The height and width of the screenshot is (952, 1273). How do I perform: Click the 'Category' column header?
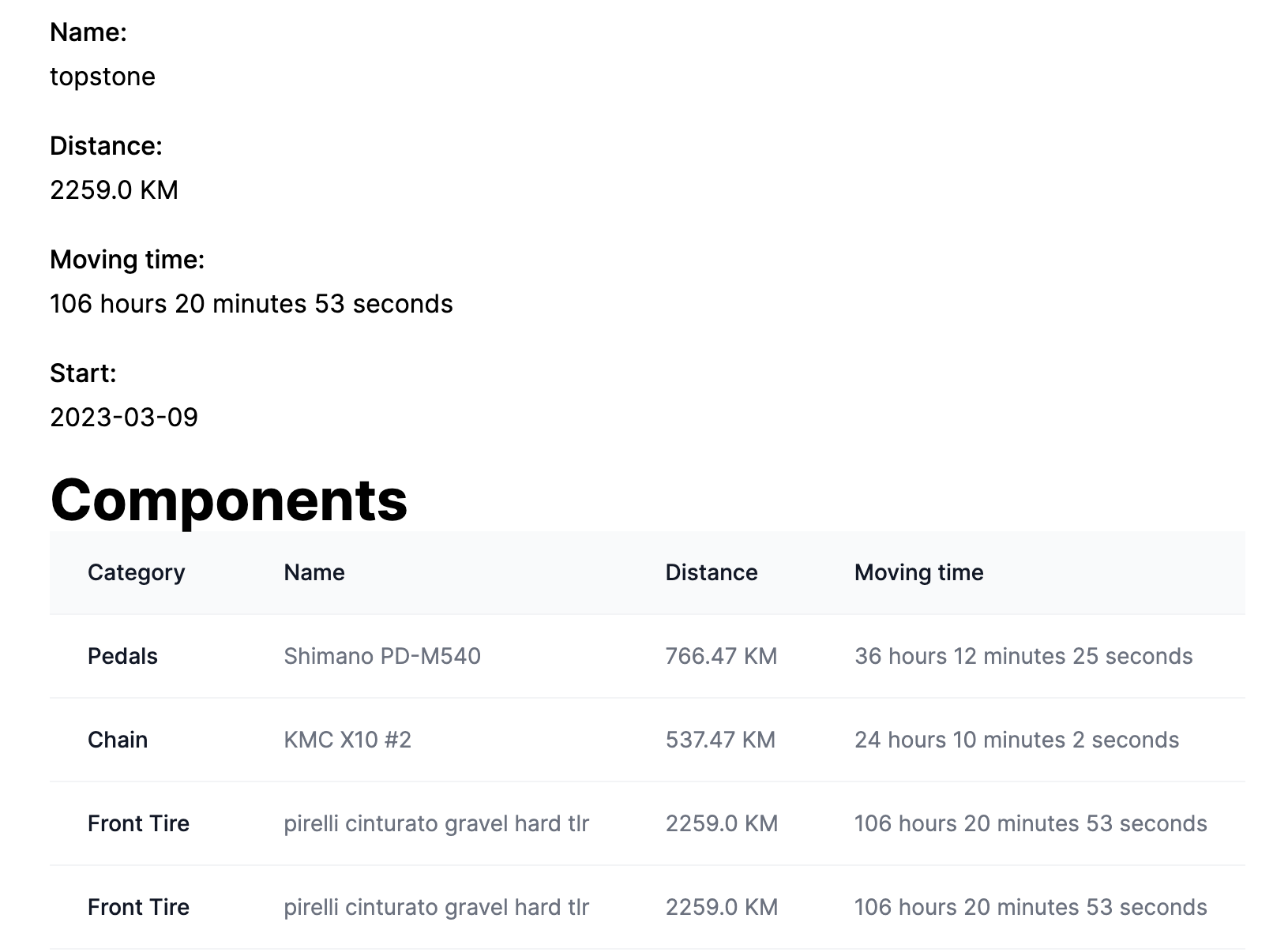point(137,572)
